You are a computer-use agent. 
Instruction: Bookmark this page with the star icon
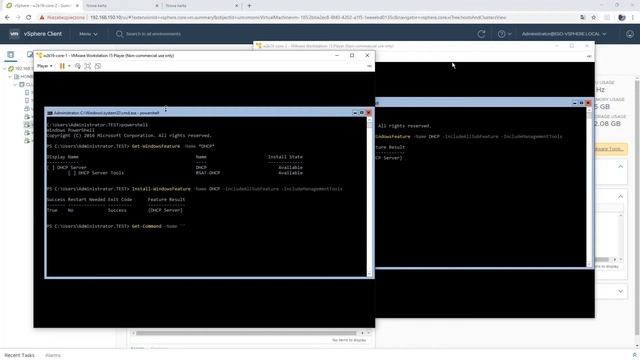pyautogui.click(x=594, y=18)
